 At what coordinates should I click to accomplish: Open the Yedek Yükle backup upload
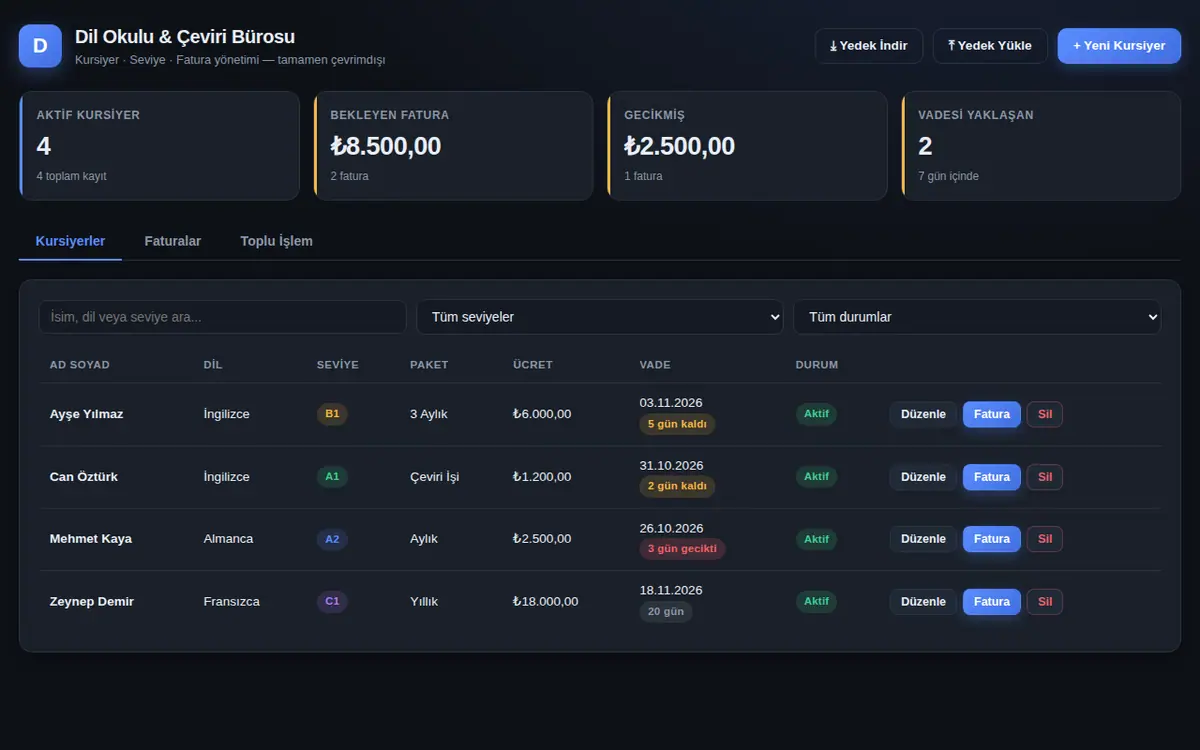(990, 46)
